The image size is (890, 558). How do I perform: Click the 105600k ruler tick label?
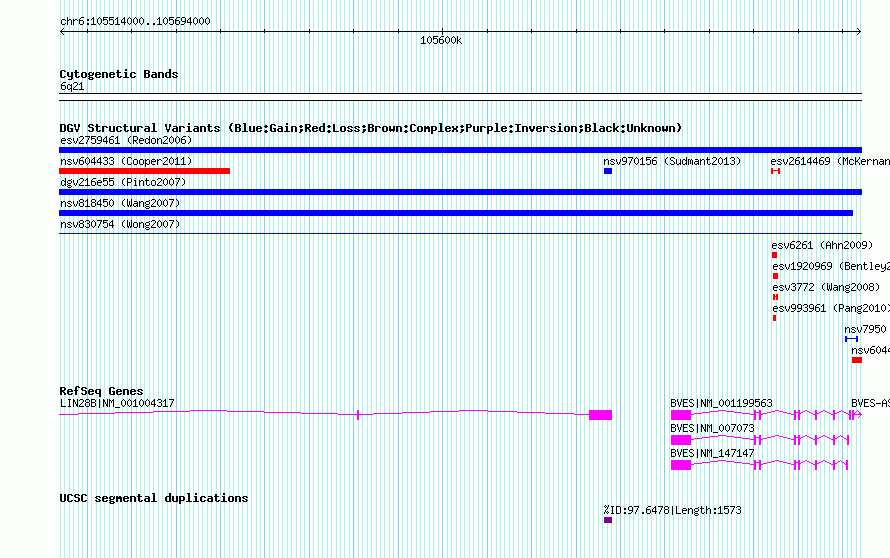pyautogui.click(x=441, y=41)
